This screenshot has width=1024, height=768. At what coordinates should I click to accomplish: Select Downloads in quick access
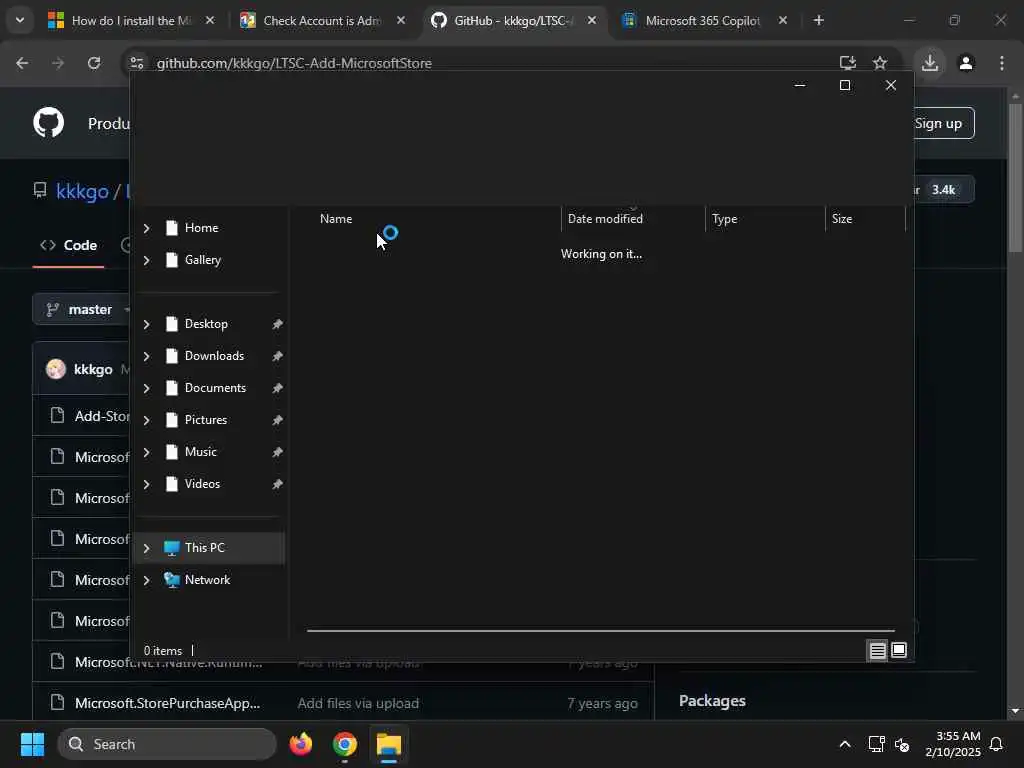pyautogui.click(x=214, y=356)
